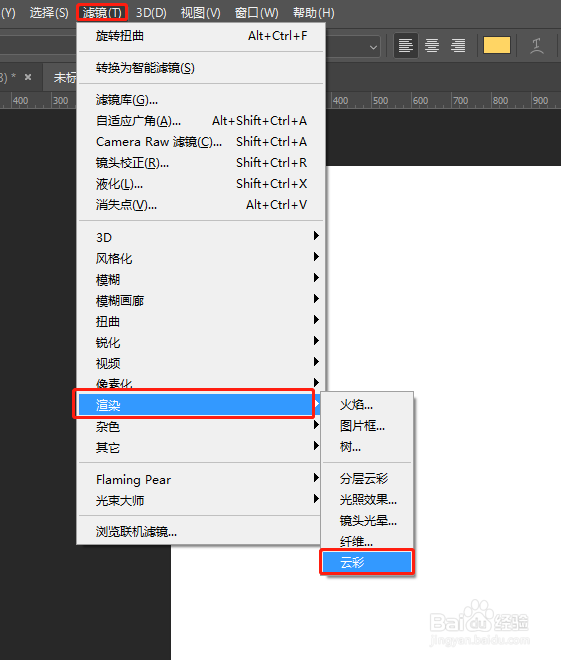The image size is (561, 660).
Task: Switch to the 未标 document tab
Action: [x=65, y=77]
